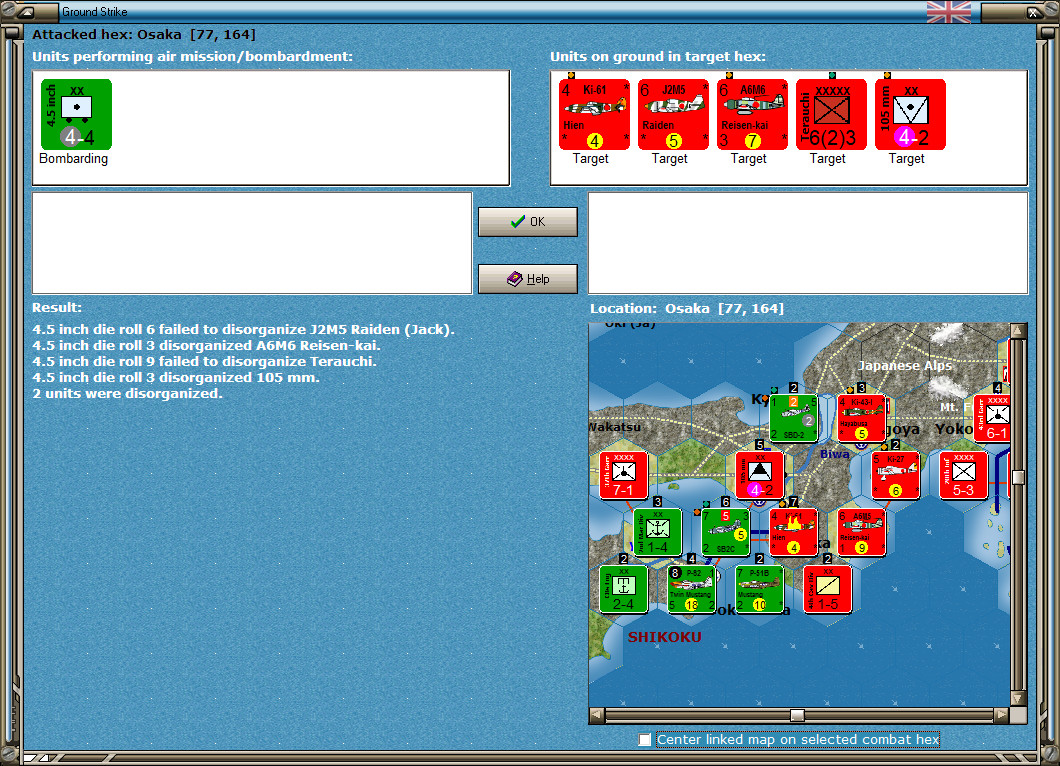This screenshot has height=766, width=1060.
Task: Select the J2M5 Raiden target unit
Action: click(673, 114)
